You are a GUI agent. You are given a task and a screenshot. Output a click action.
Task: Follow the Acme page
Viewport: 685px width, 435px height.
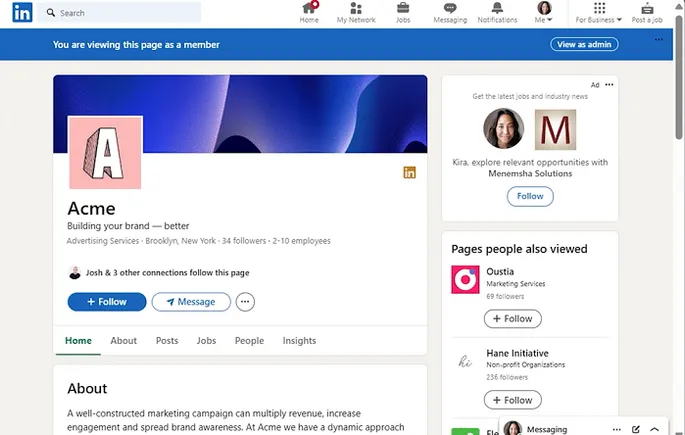[107, 302]
